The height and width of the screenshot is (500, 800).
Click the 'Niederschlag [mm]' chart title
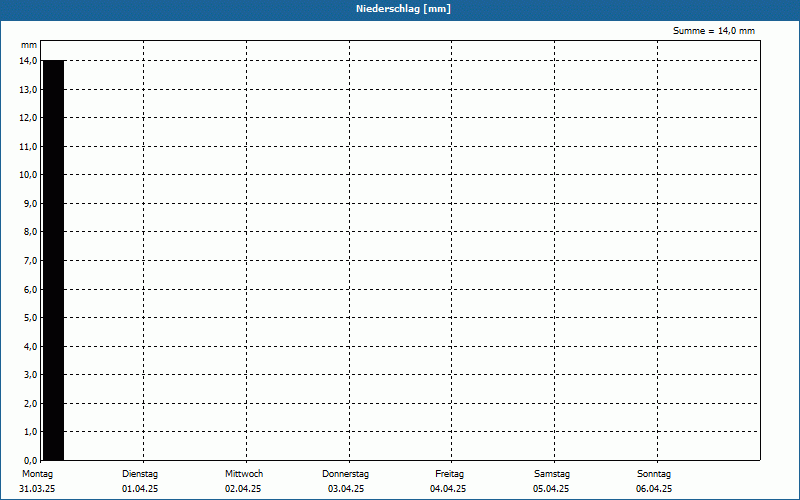[x=400, y=9]
